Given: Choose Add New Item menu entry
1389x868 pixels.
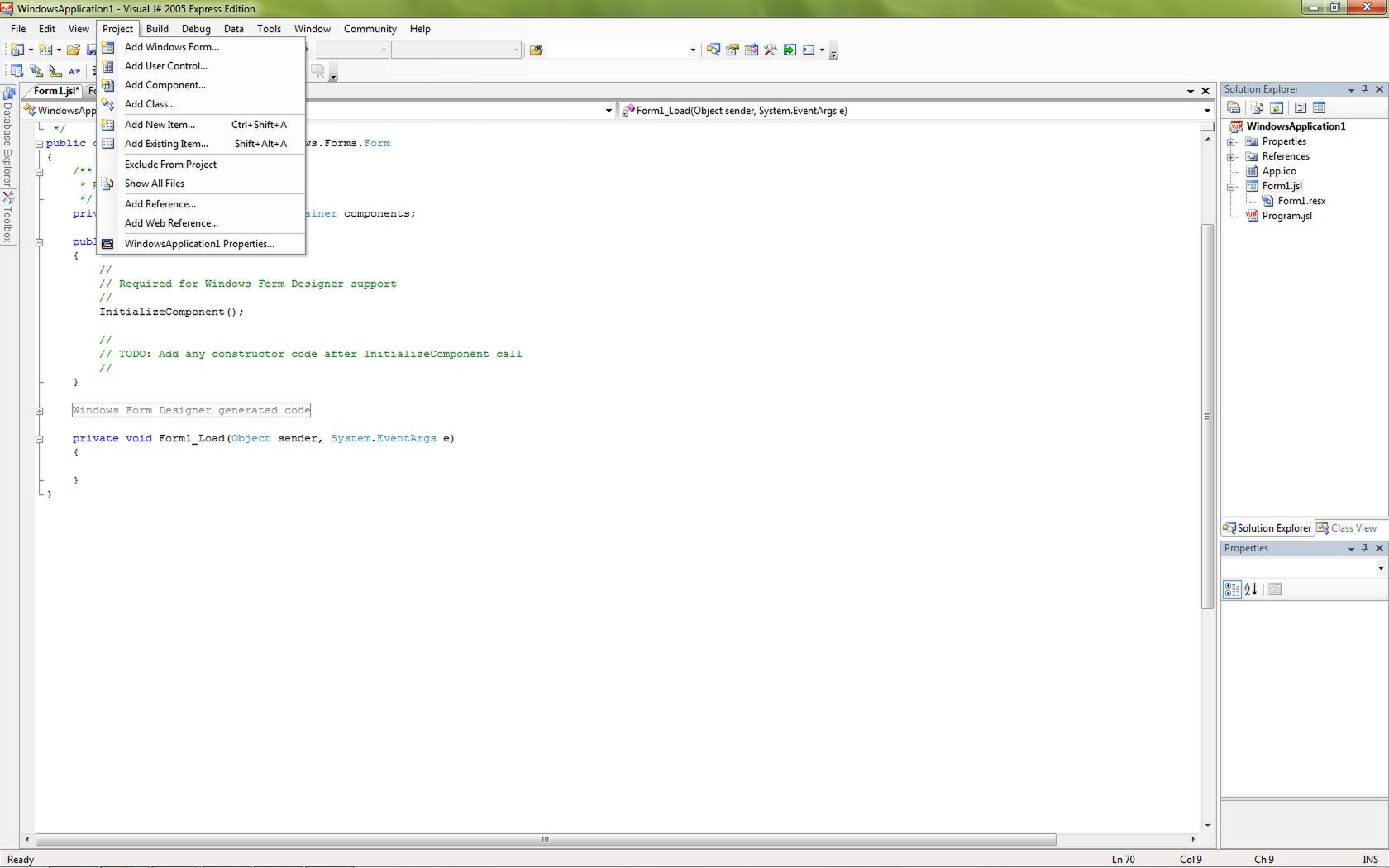Looking at the screenshot, I should coord(201,125).
